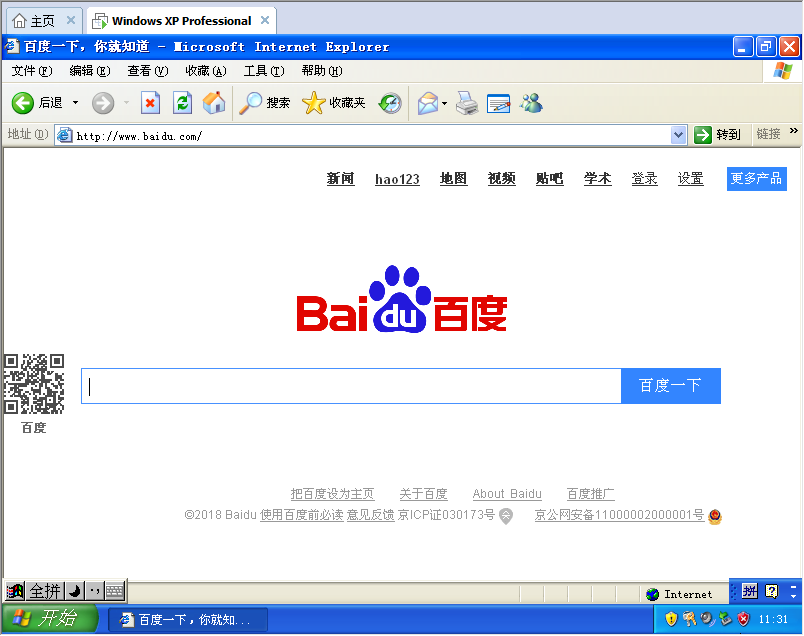
Task: Click the Print printer icon
Action: click(467, 103)
